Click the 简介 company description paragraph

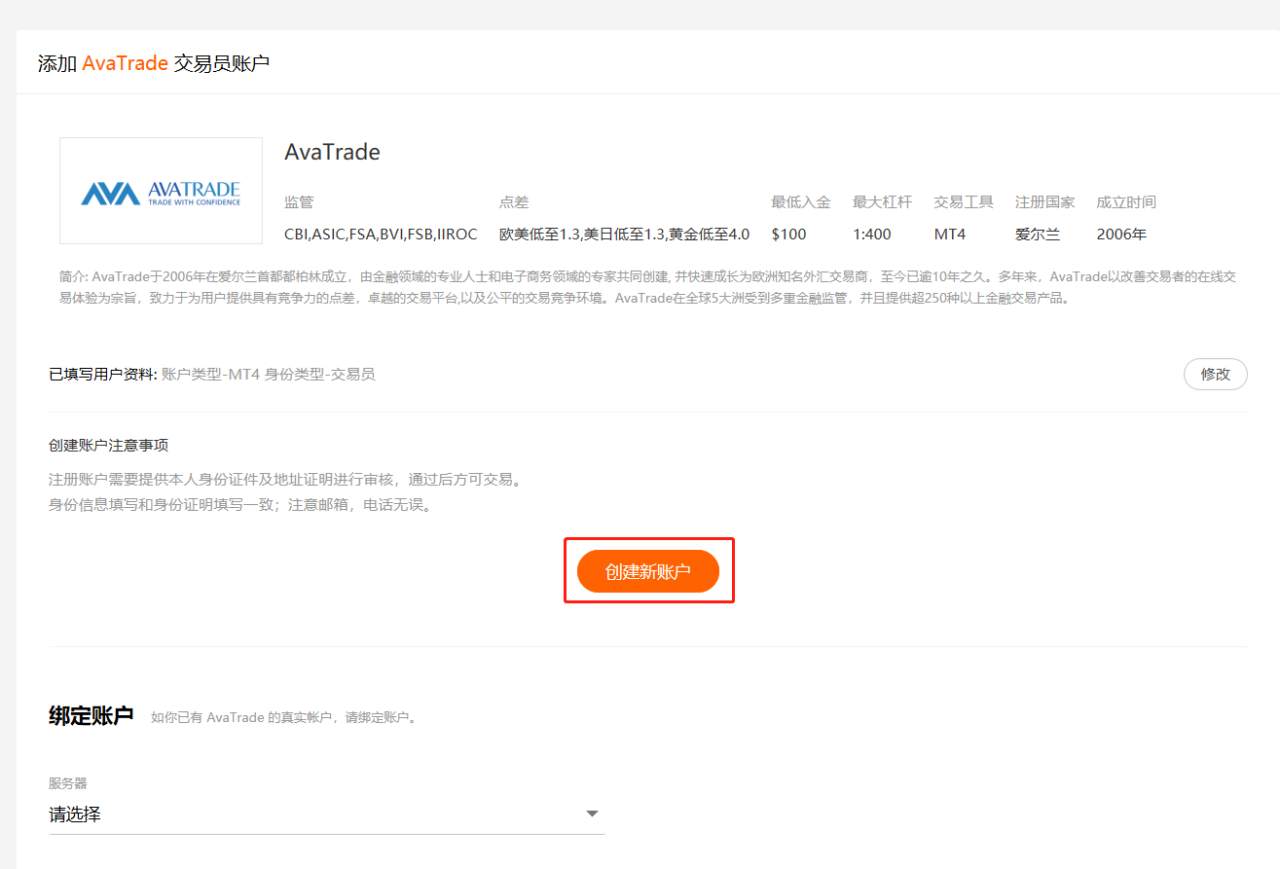[x=648, y=288]
